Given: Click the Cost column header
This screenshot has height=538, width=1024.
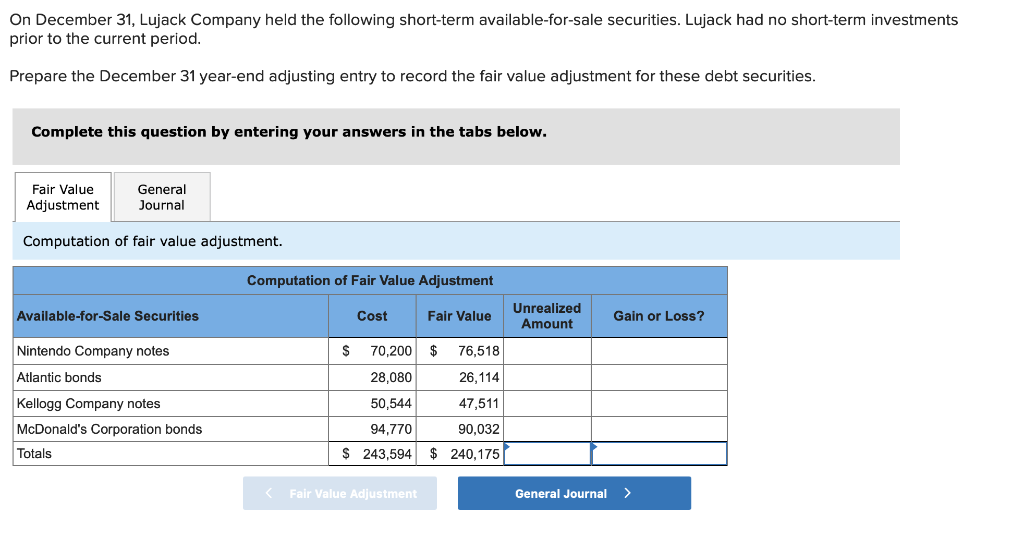Looking at the screenshot, I should 372,316.
